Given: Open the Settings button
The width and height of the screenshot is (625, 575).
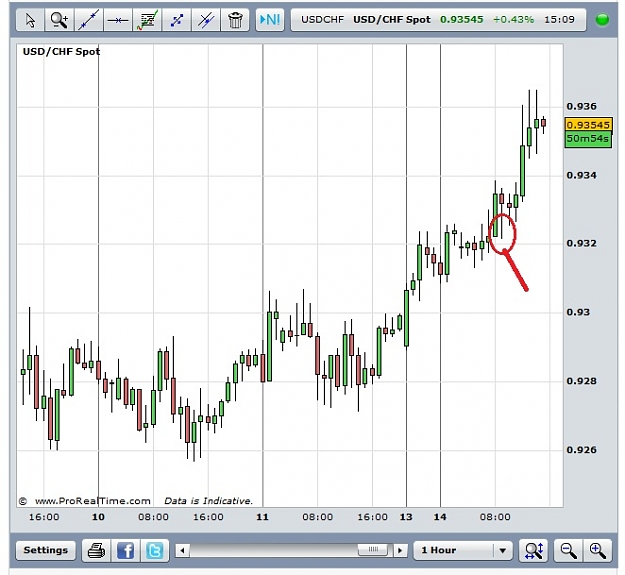Looking at the screenshot, I should (45, 550).
